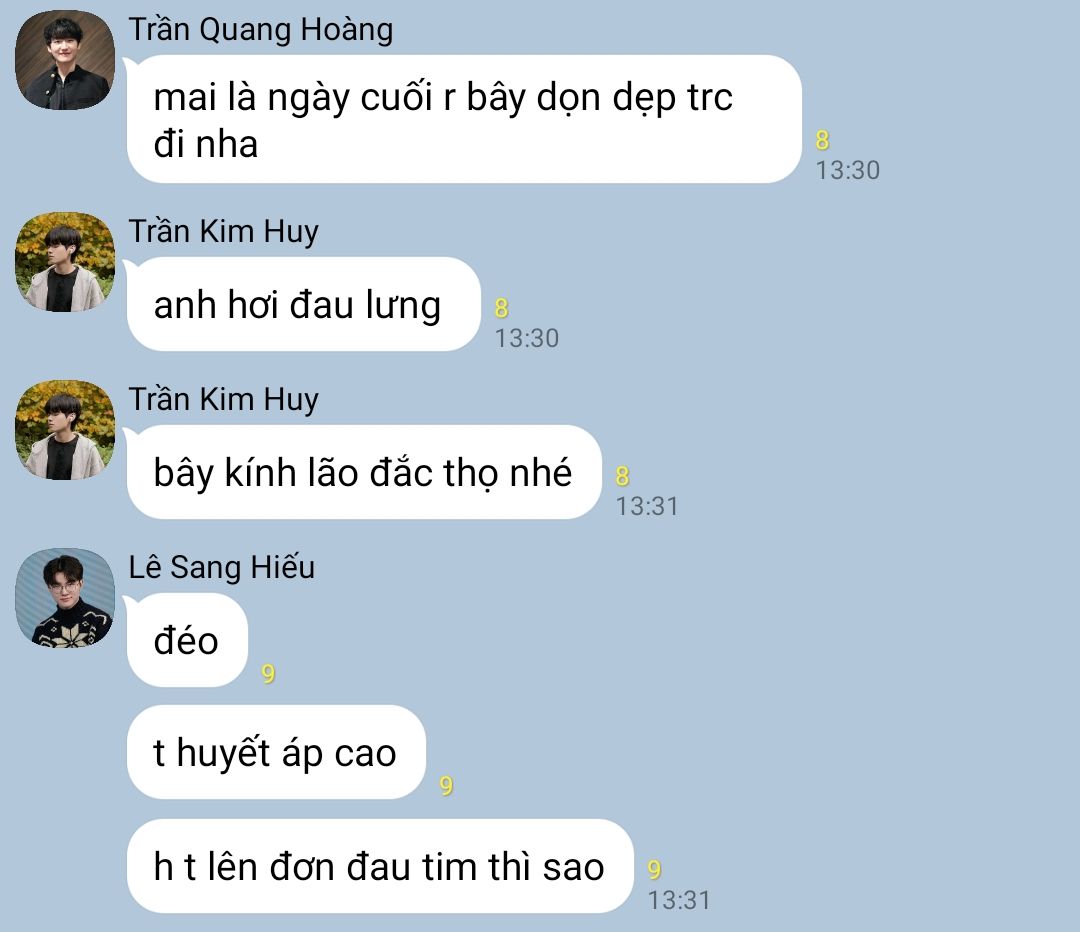Tap the read count 9 beside 'đéo'

click(x=269, y=673)
